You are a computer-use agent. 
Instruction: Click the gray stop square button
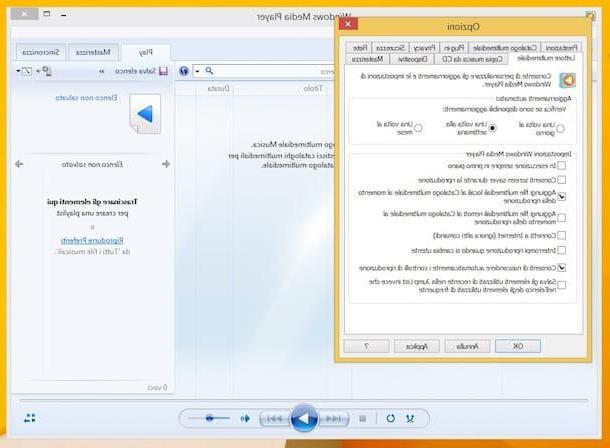coord(363,419)
